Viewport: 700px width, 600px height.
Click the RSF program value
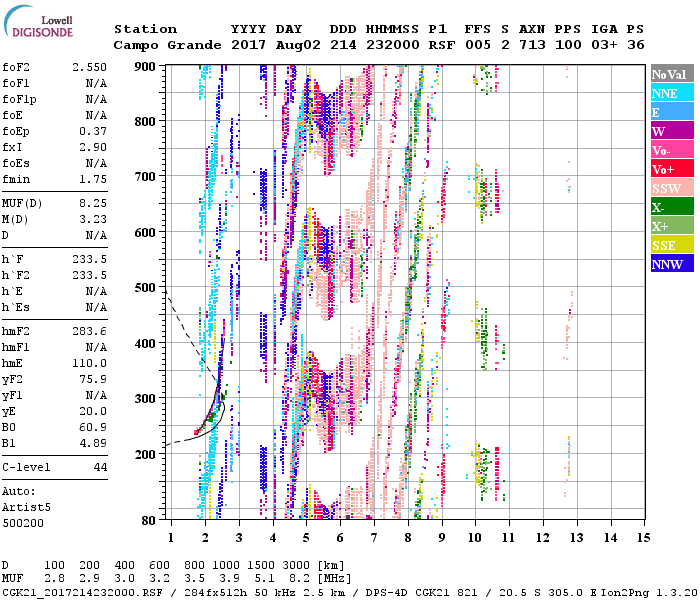pos(442,45)
